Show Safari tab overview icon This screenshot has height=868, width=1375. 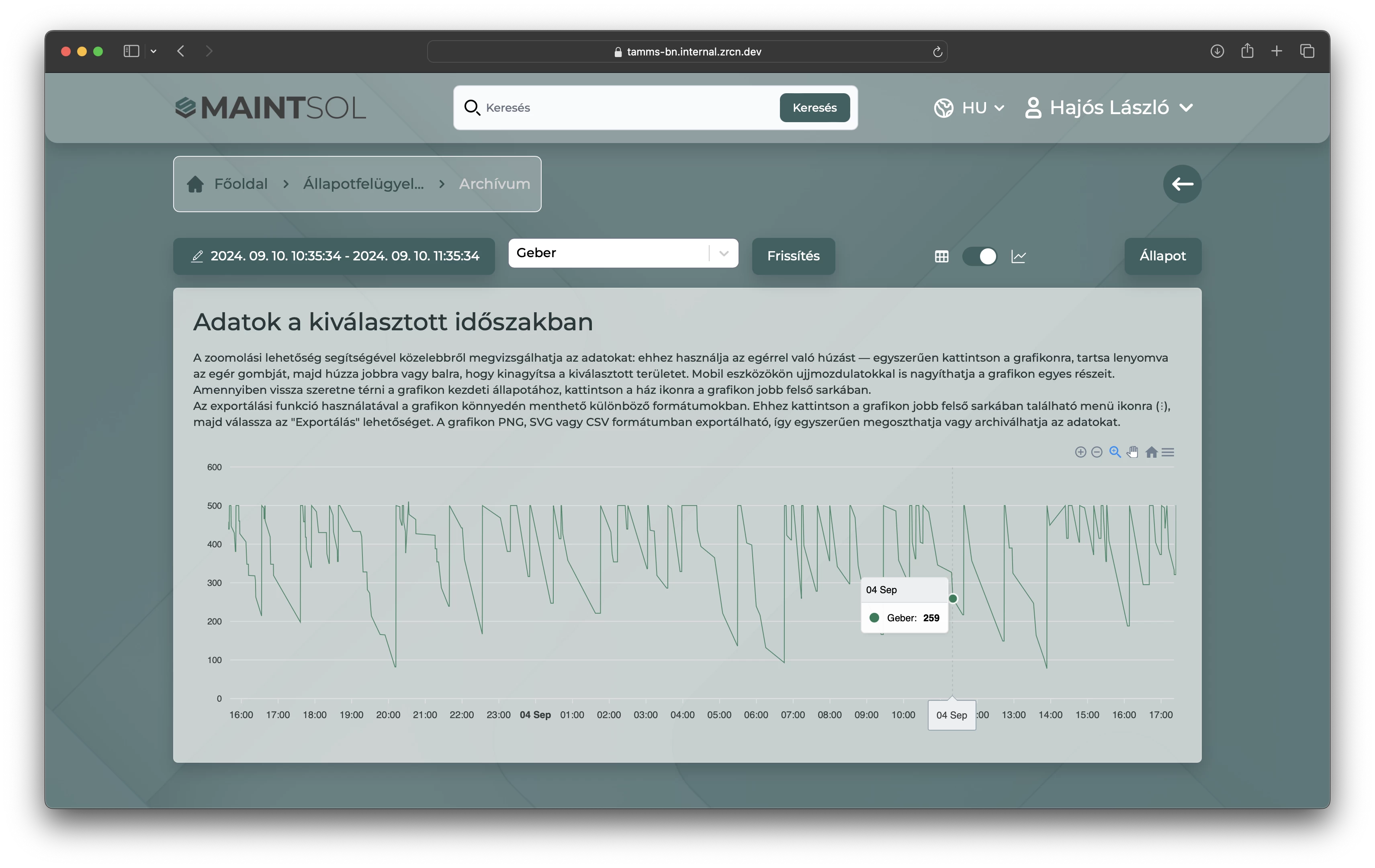pos(1307,51)
